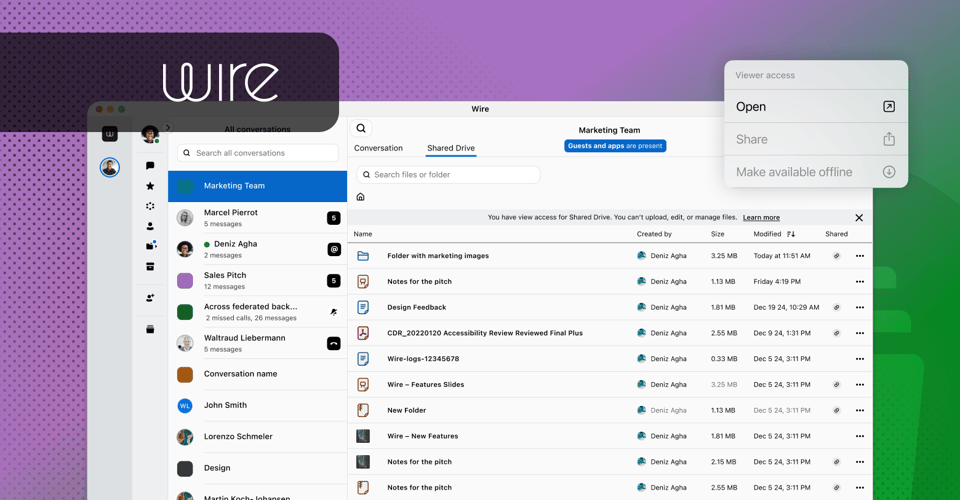
Task: Click the magnifier icon above the Conversation tab
Action: point(361,128)
